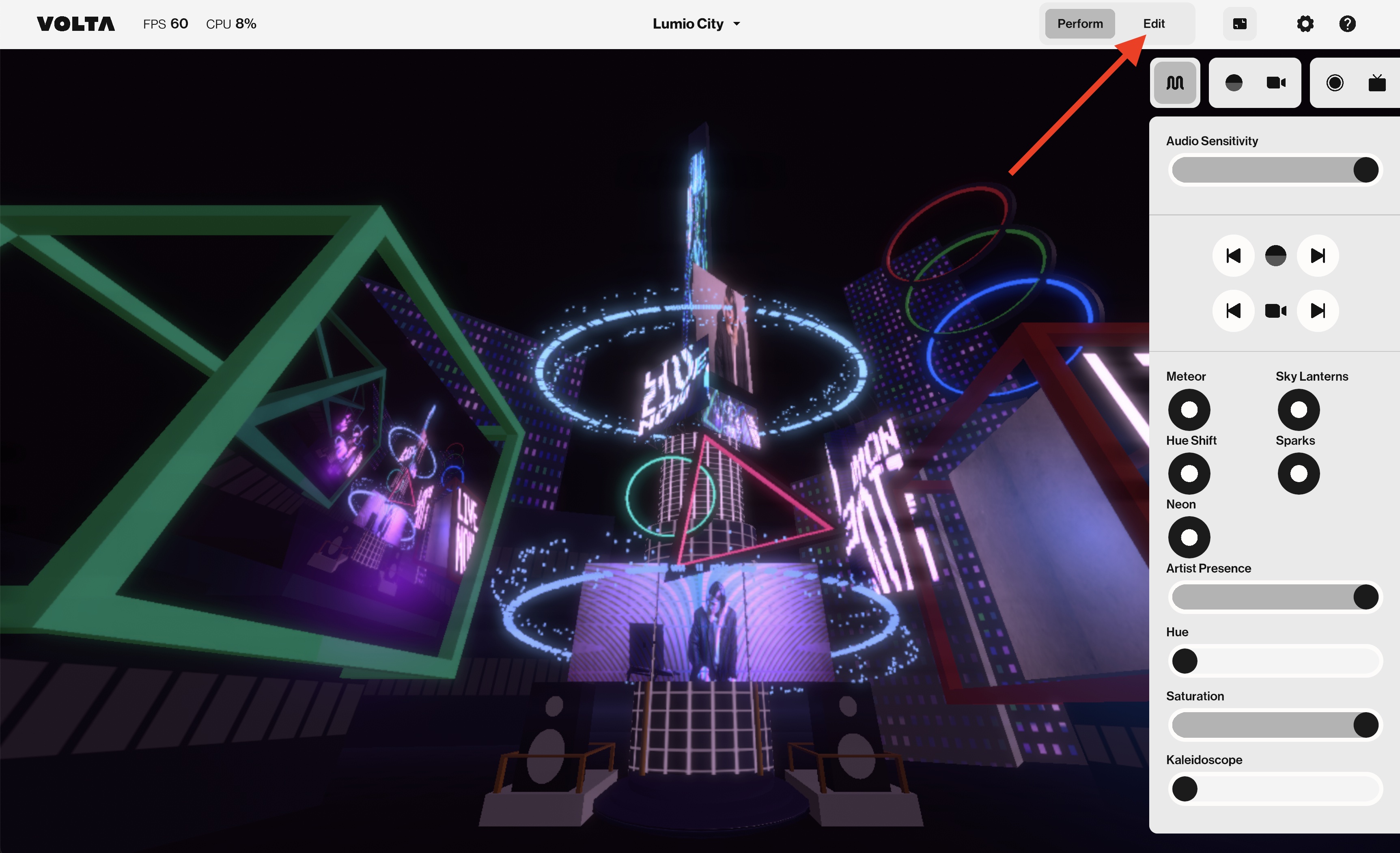Open the settings gear

[1305, 24]
